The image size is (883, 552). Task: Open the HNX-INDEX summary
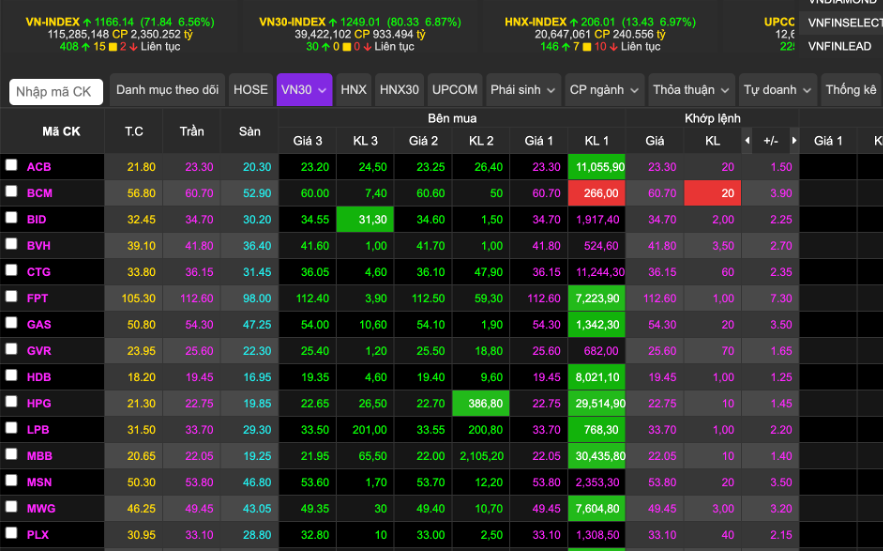600,34
